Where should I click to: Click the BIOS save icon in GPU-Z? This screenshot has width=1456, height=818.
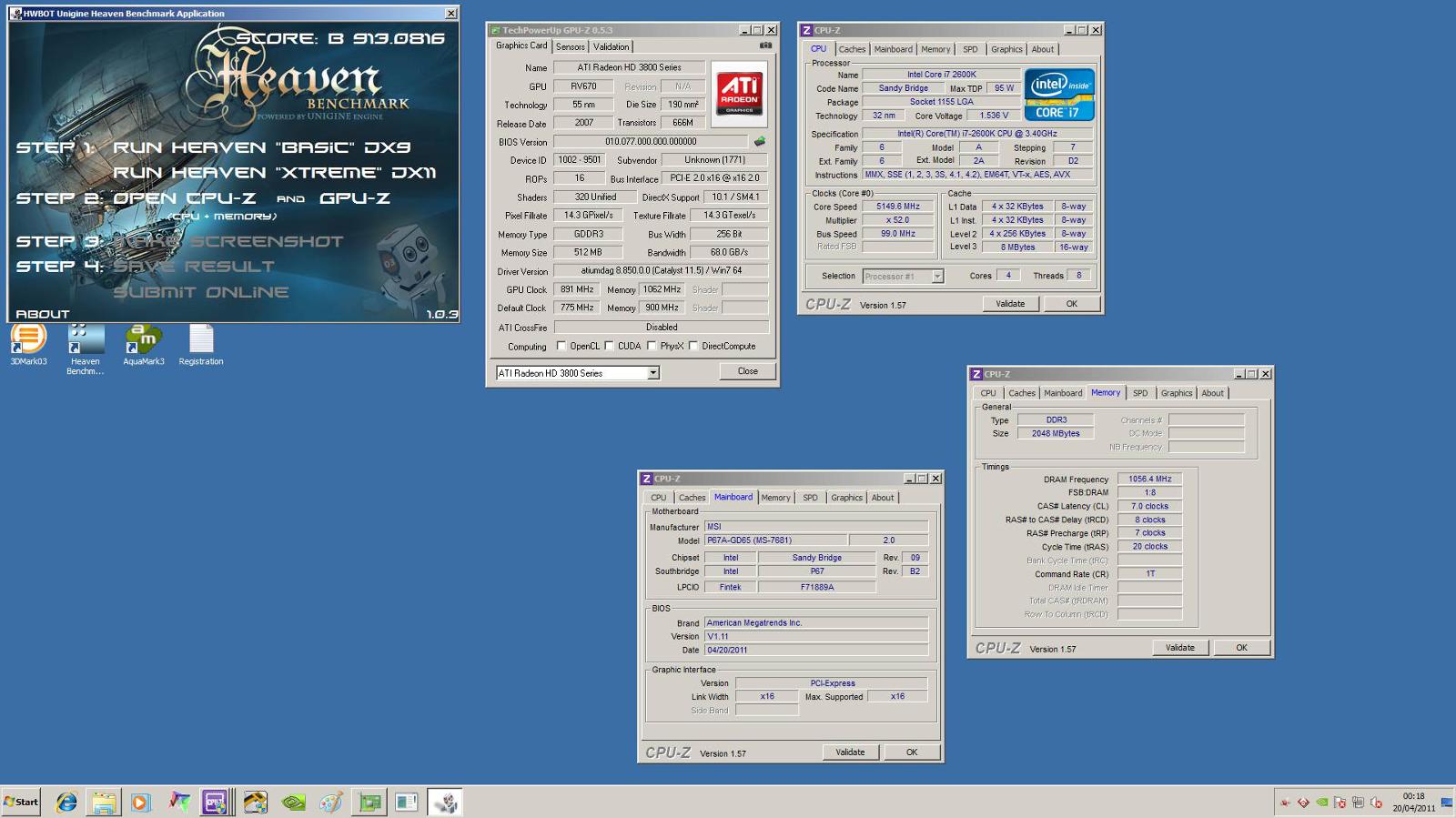(x=759, y=141)
